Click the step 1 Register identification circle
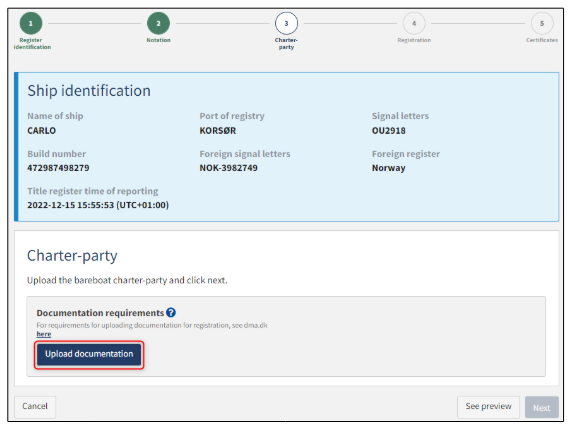 (31, 23)
